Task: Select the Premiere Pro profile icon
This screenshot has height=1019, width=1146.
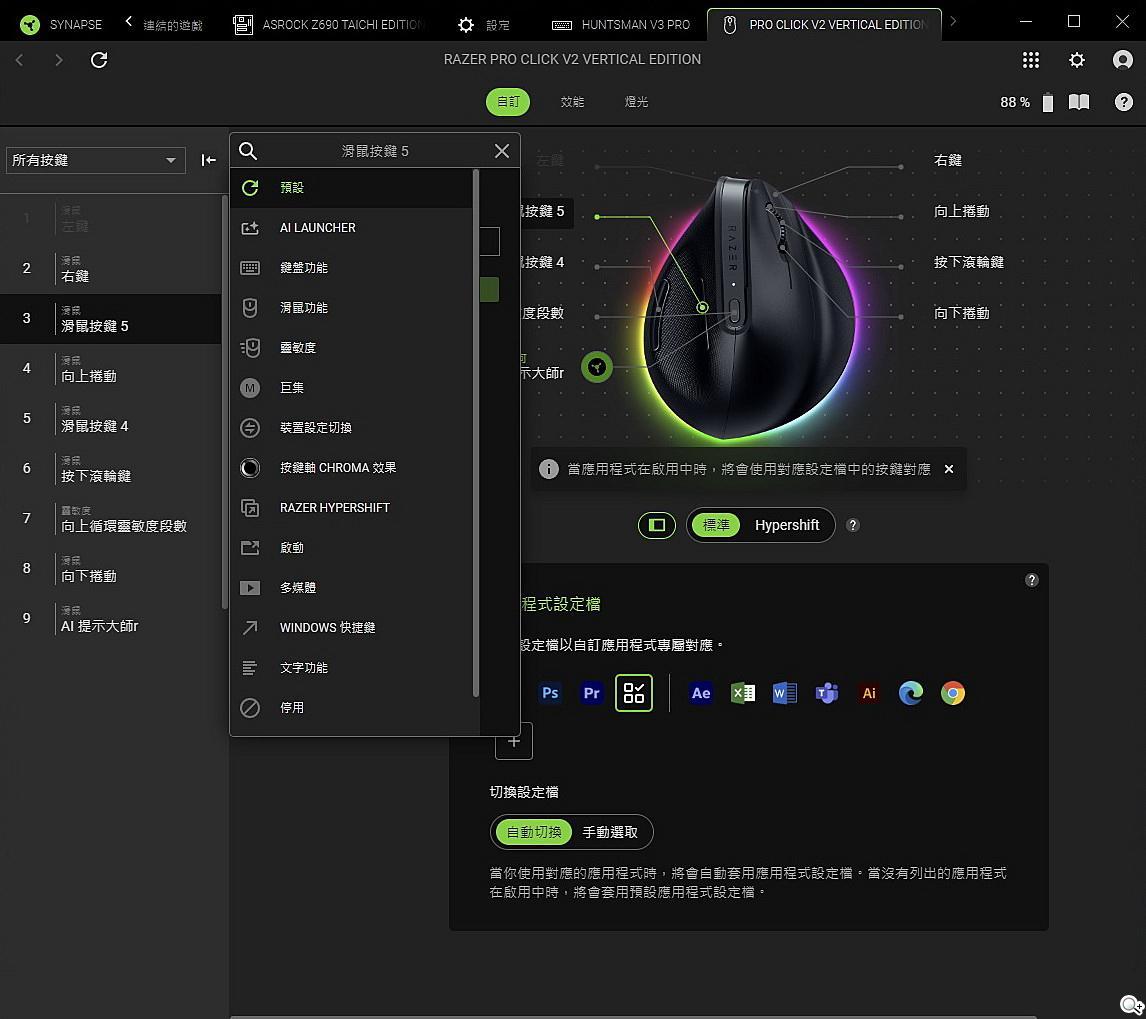Action: point(592,693)
